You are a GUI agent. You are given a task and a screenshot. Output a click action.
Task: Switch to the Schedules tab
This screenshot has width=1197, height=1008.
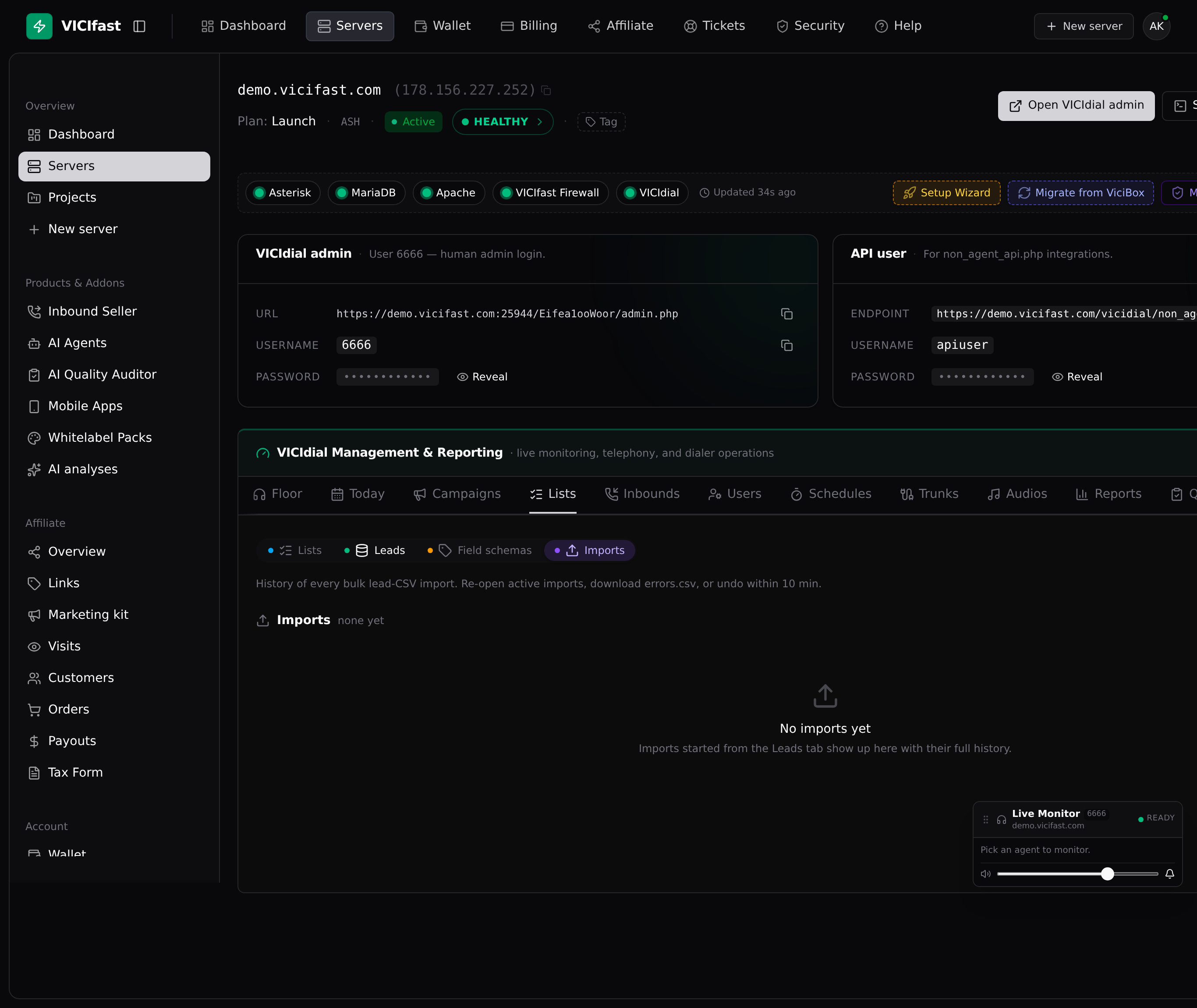(x=831, y=494)
